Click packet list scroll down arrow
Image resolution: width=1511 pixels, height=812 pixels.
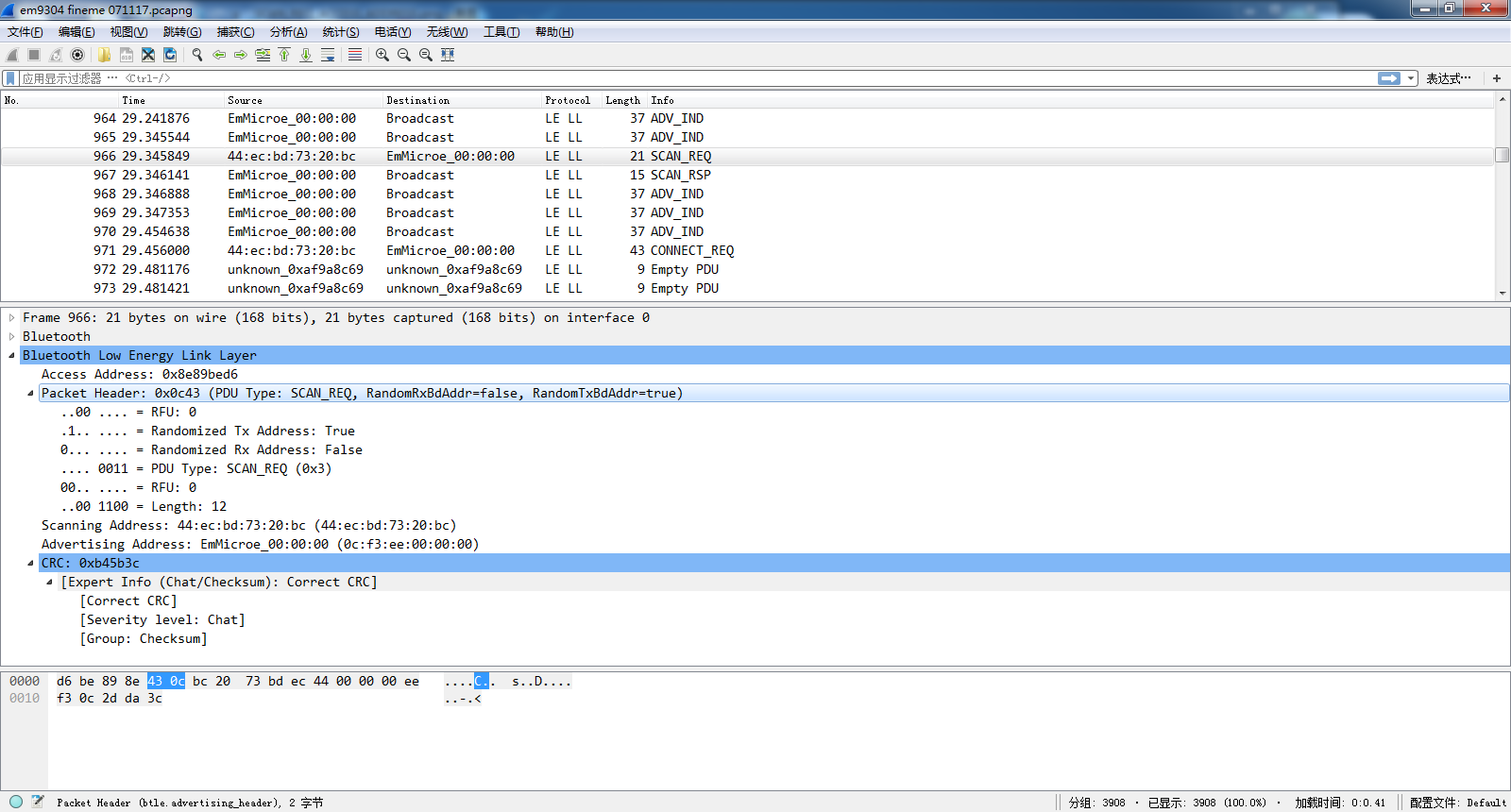1503,294
